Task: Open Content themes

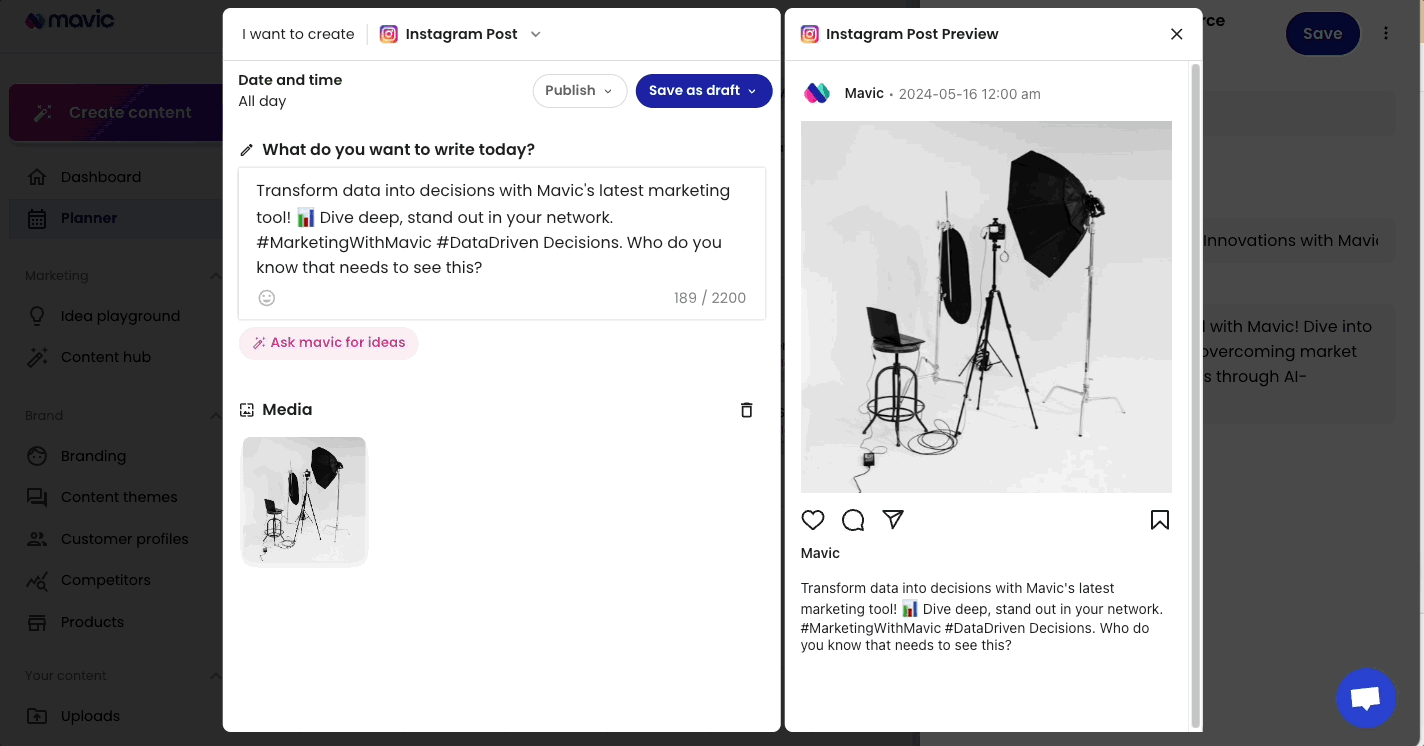Action: (x=119, y=497)
